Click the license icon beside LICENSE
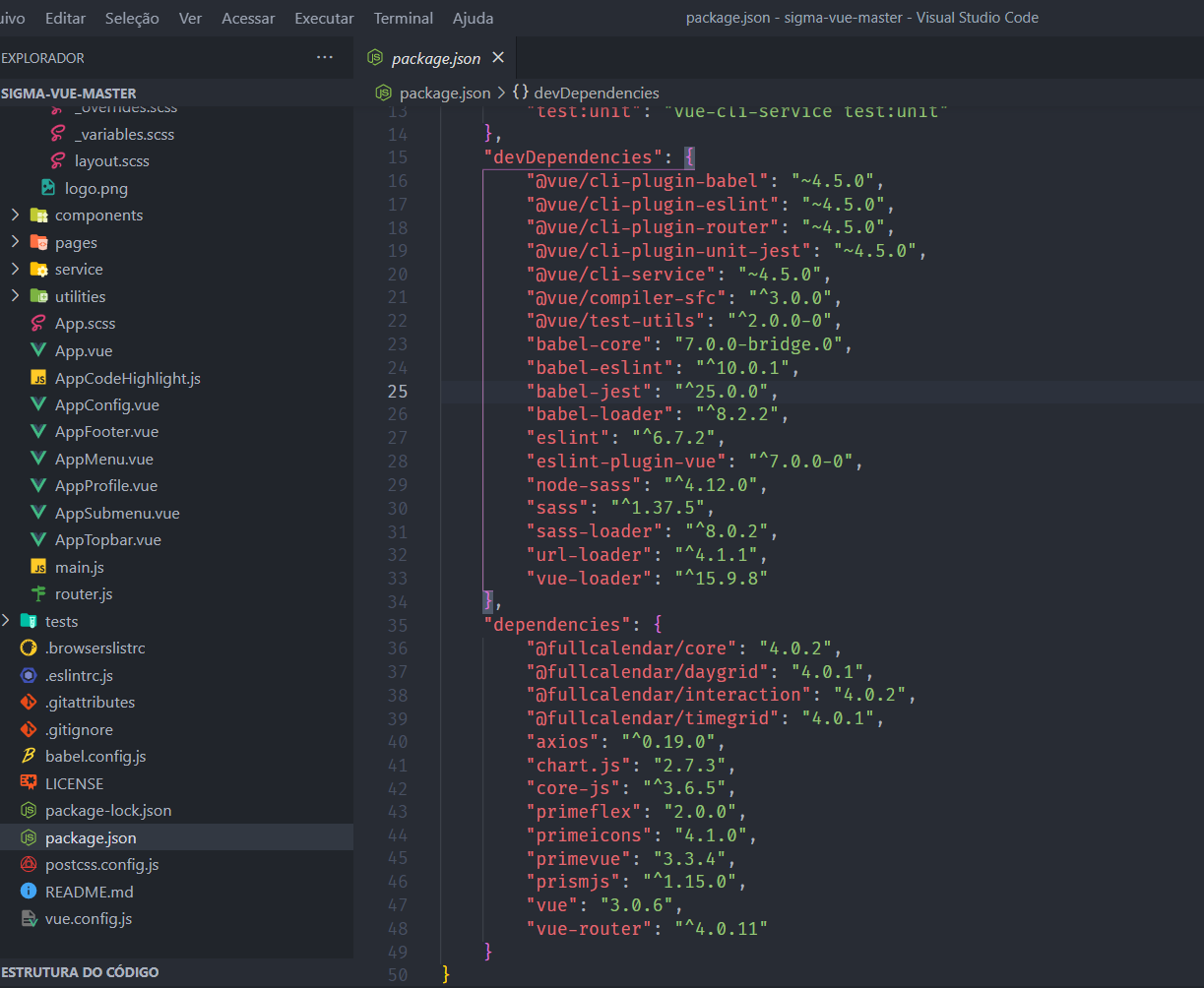1204x988 pixels. point(29,783)
